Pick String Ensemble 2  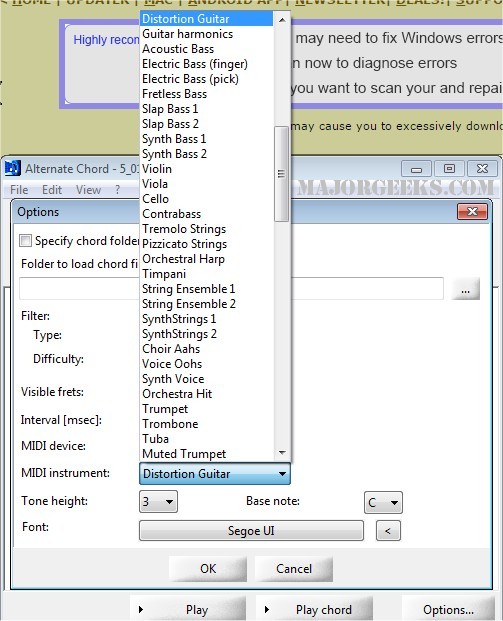click(207, 304)
